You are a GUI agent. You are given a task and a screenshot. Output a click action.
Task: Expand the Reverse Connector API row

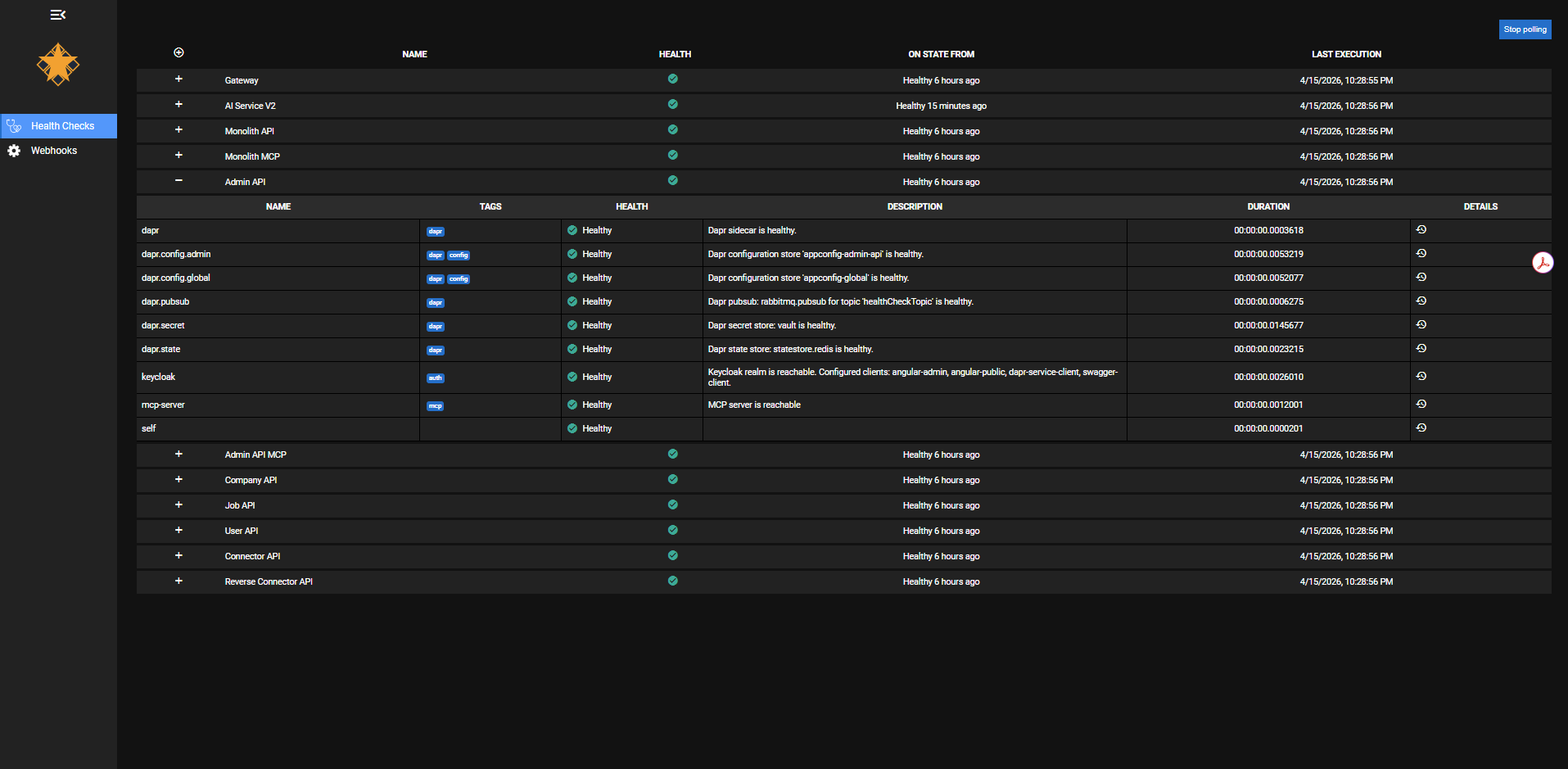click(178, 581)
